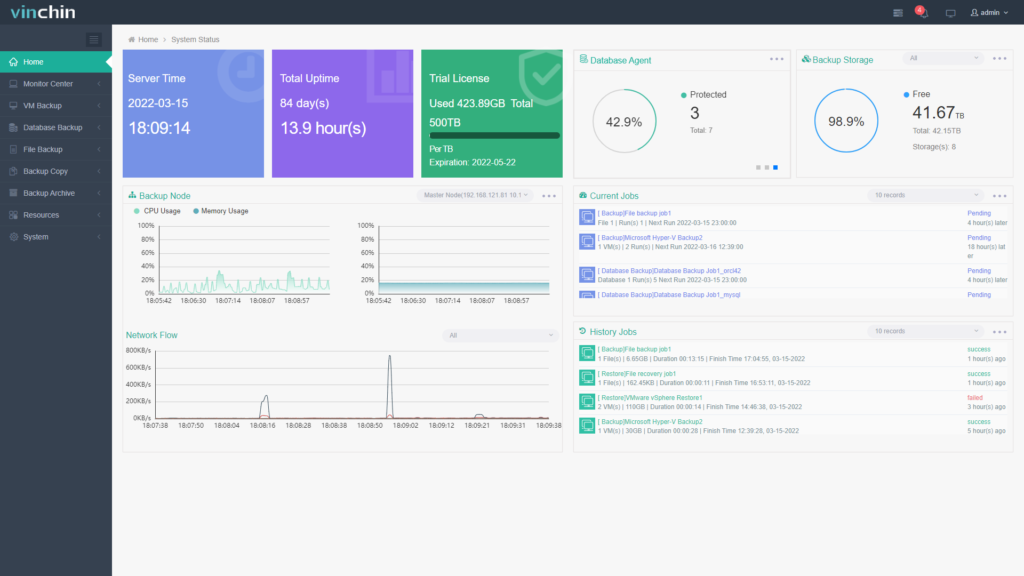The image size is (1024, 576).
Task: Click the grid list icon beside notifications
Action: pyautogui.click(x=897, y=12)
